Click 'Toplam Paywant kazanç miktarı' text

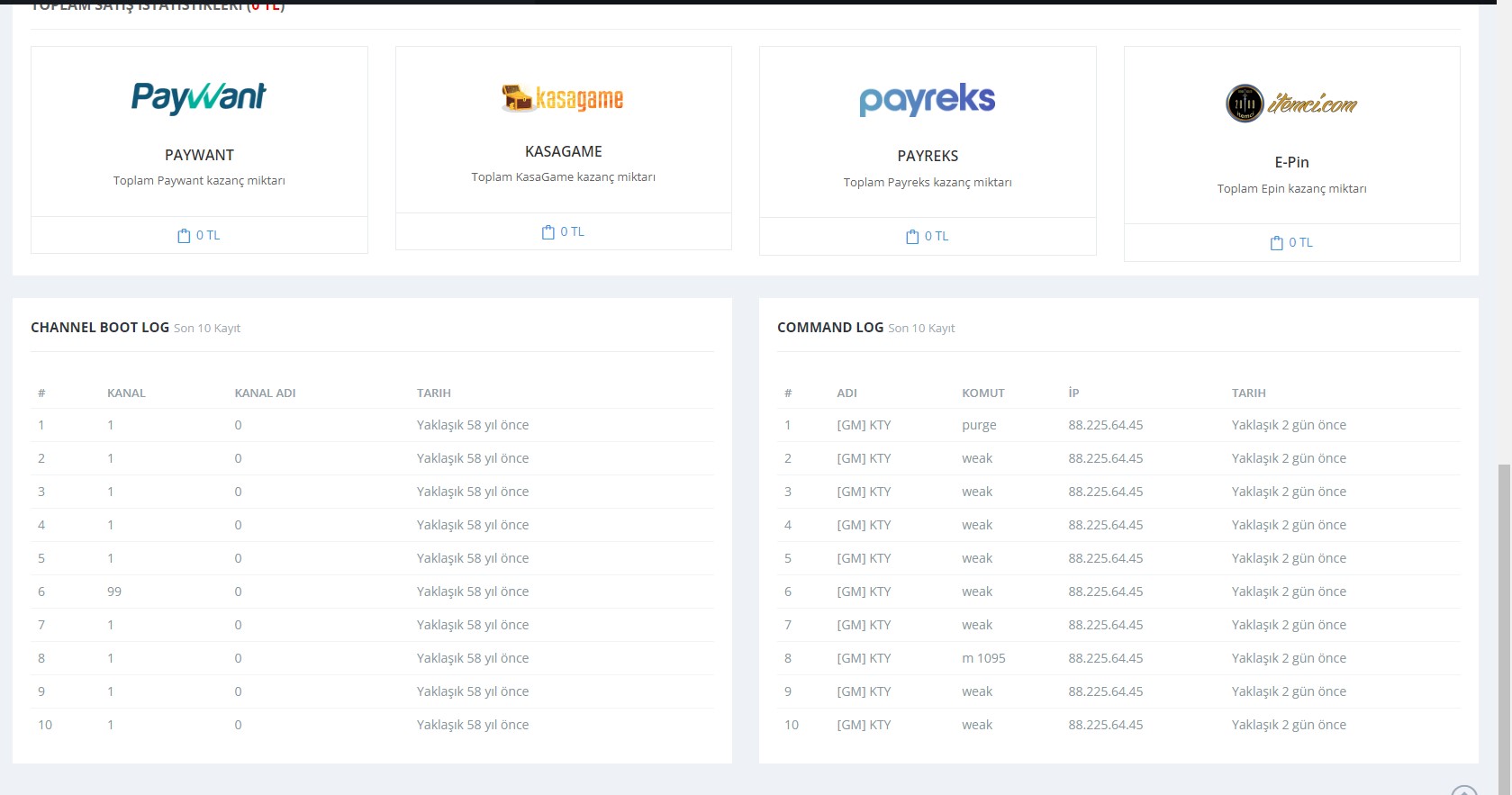(x=199, y=181)
